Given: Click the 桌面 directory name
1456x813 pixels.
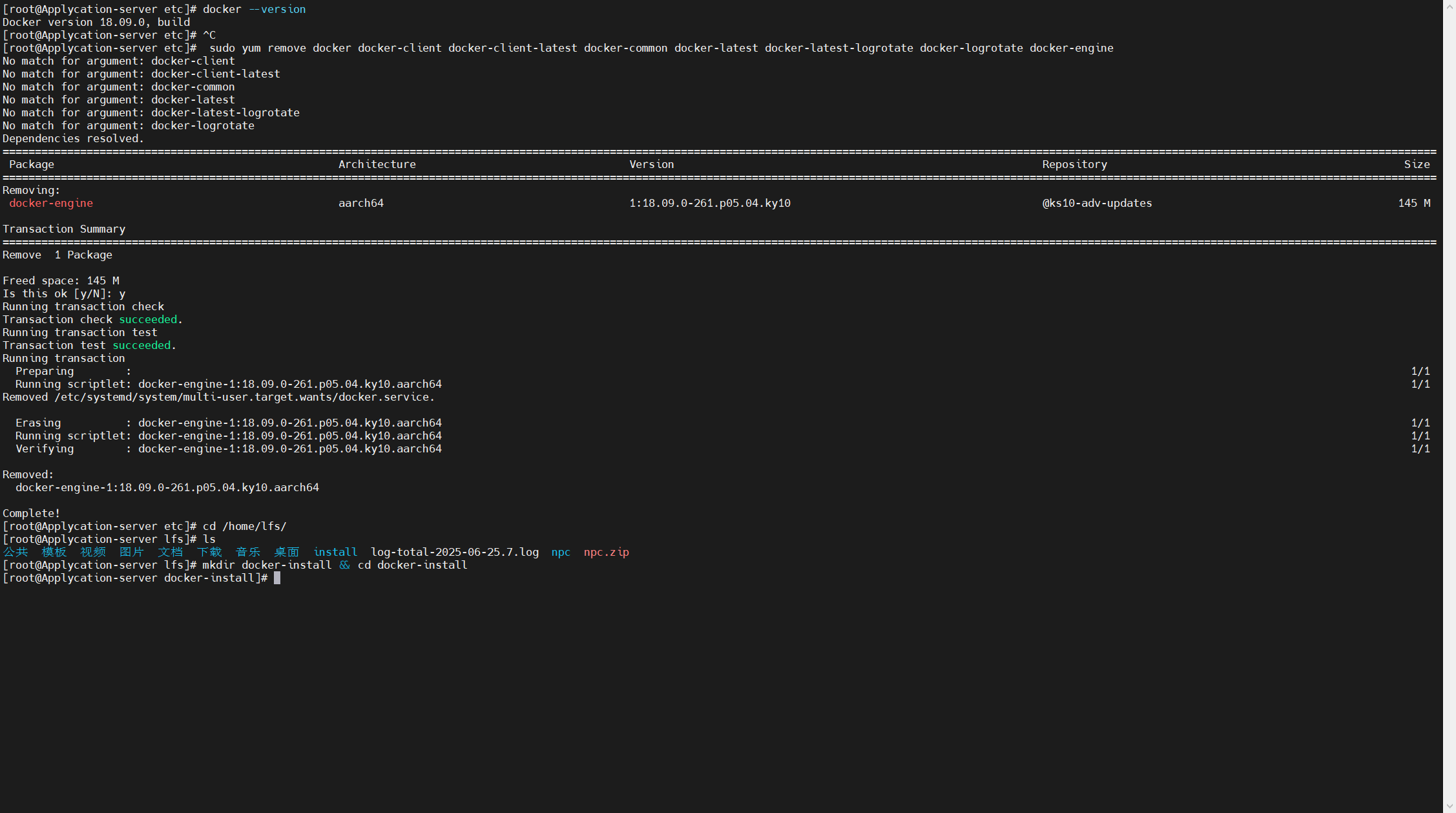Looking at the screenshot, I should click(x=287, y=552).
